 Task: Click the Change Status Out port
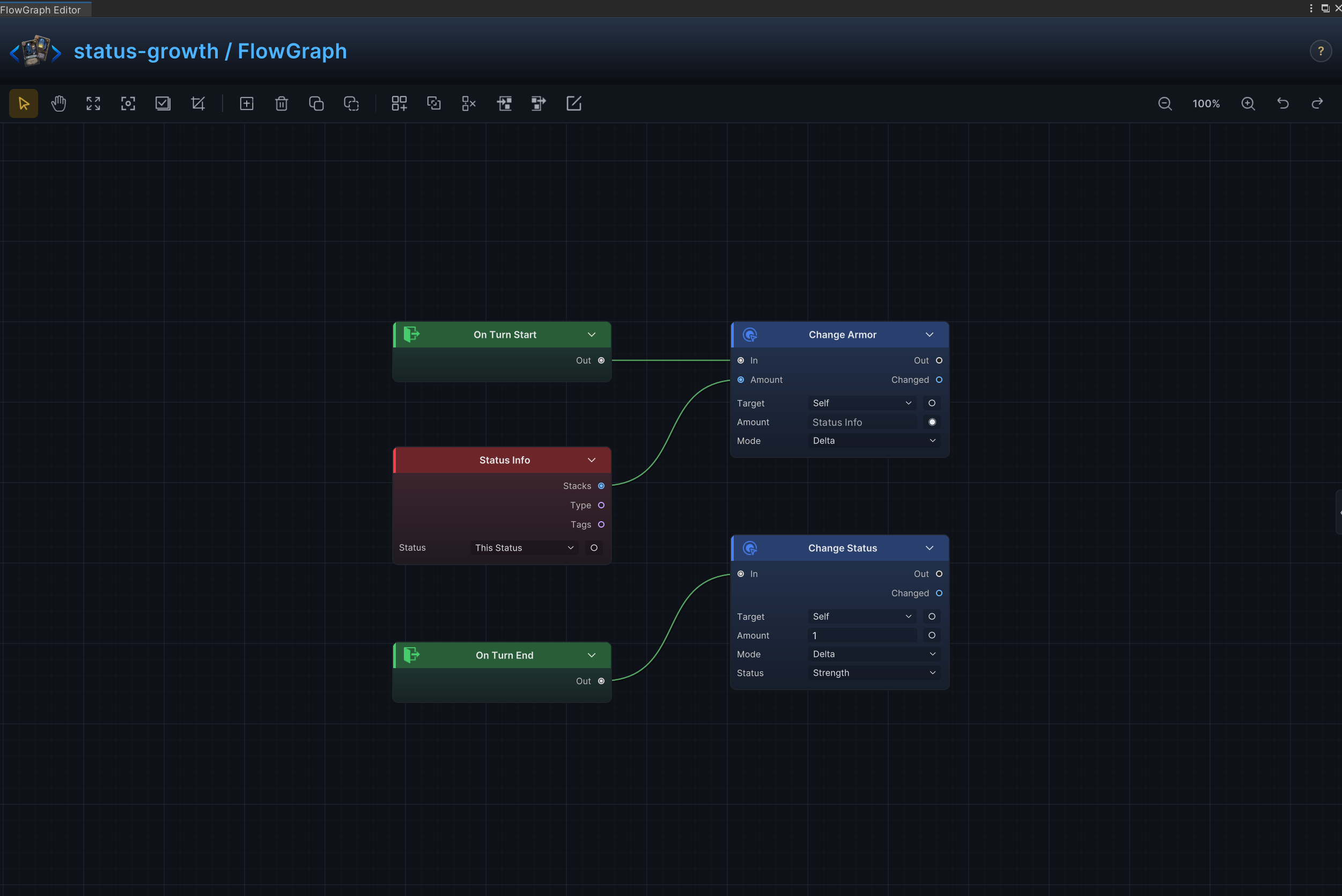[939, 574]
